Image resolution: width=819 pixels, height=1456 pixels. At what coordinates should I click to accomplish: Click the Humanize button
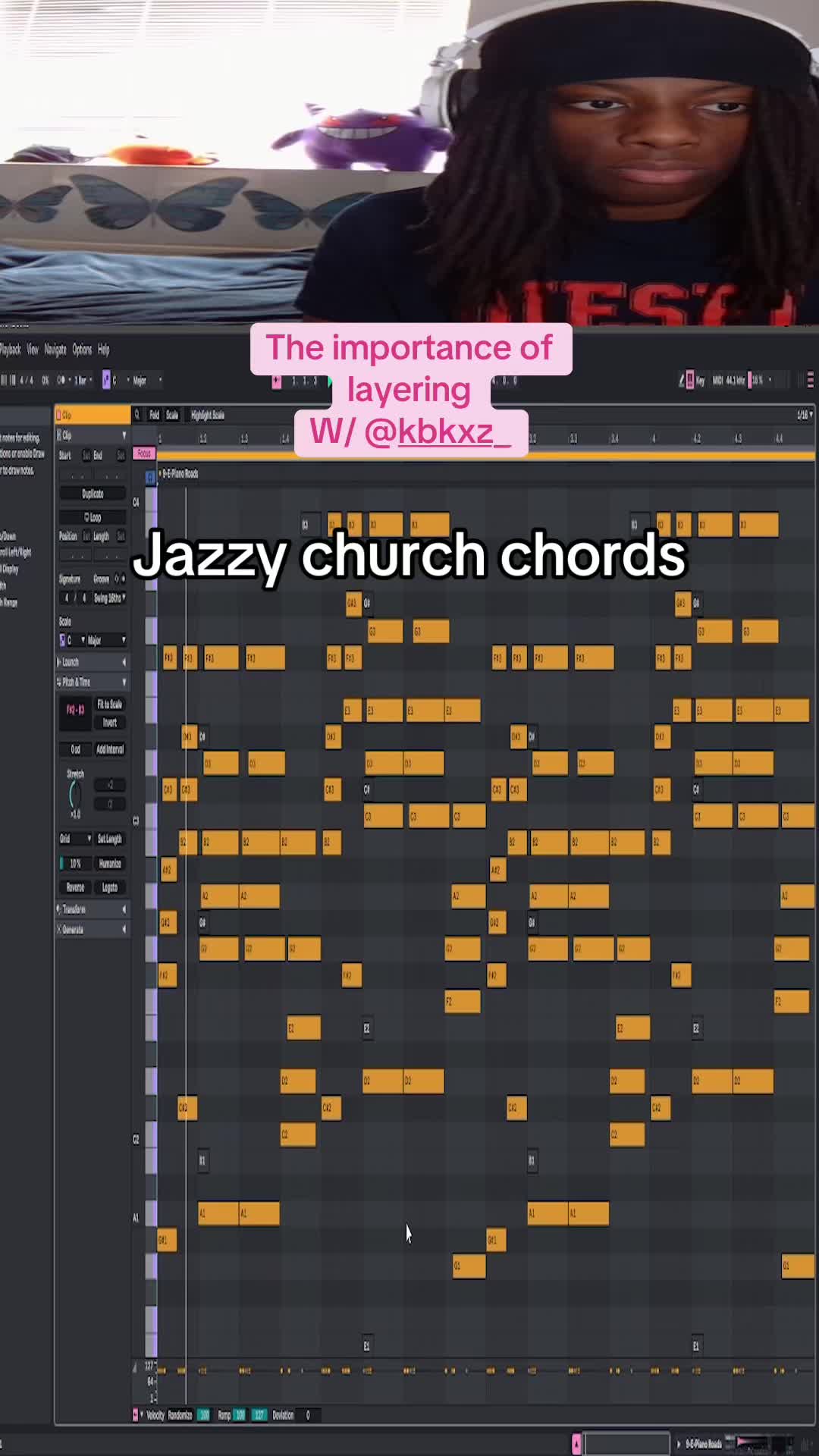(110, 864)
